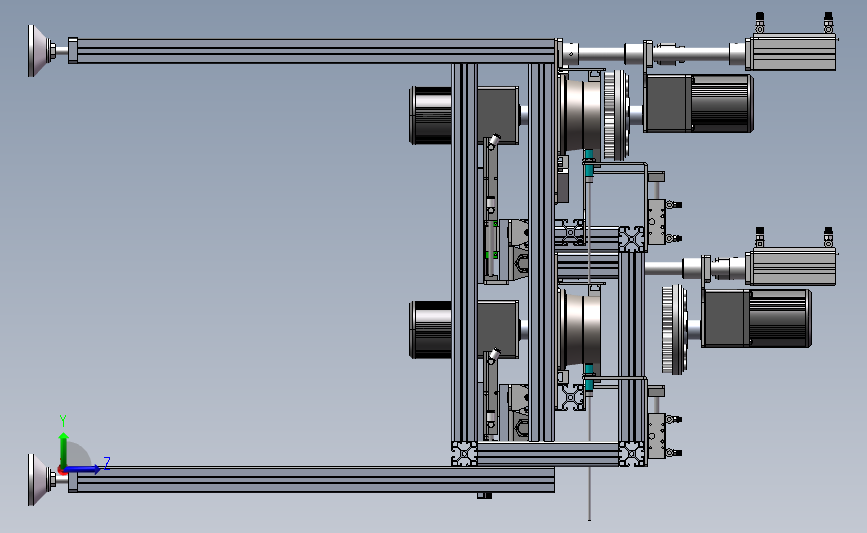The width and height of the screenshot is (867, 533).
Task: Select the light-gray servo motor at top right
Action: (791, 52)
